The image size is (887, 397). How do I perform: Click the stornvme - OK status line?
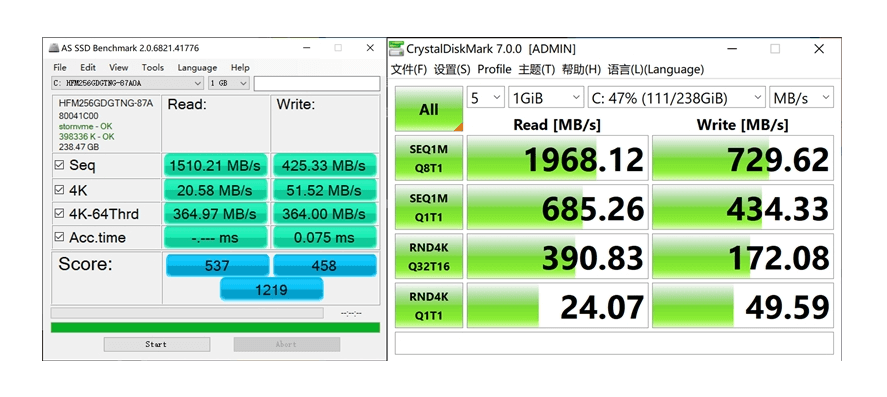(85, 126)
